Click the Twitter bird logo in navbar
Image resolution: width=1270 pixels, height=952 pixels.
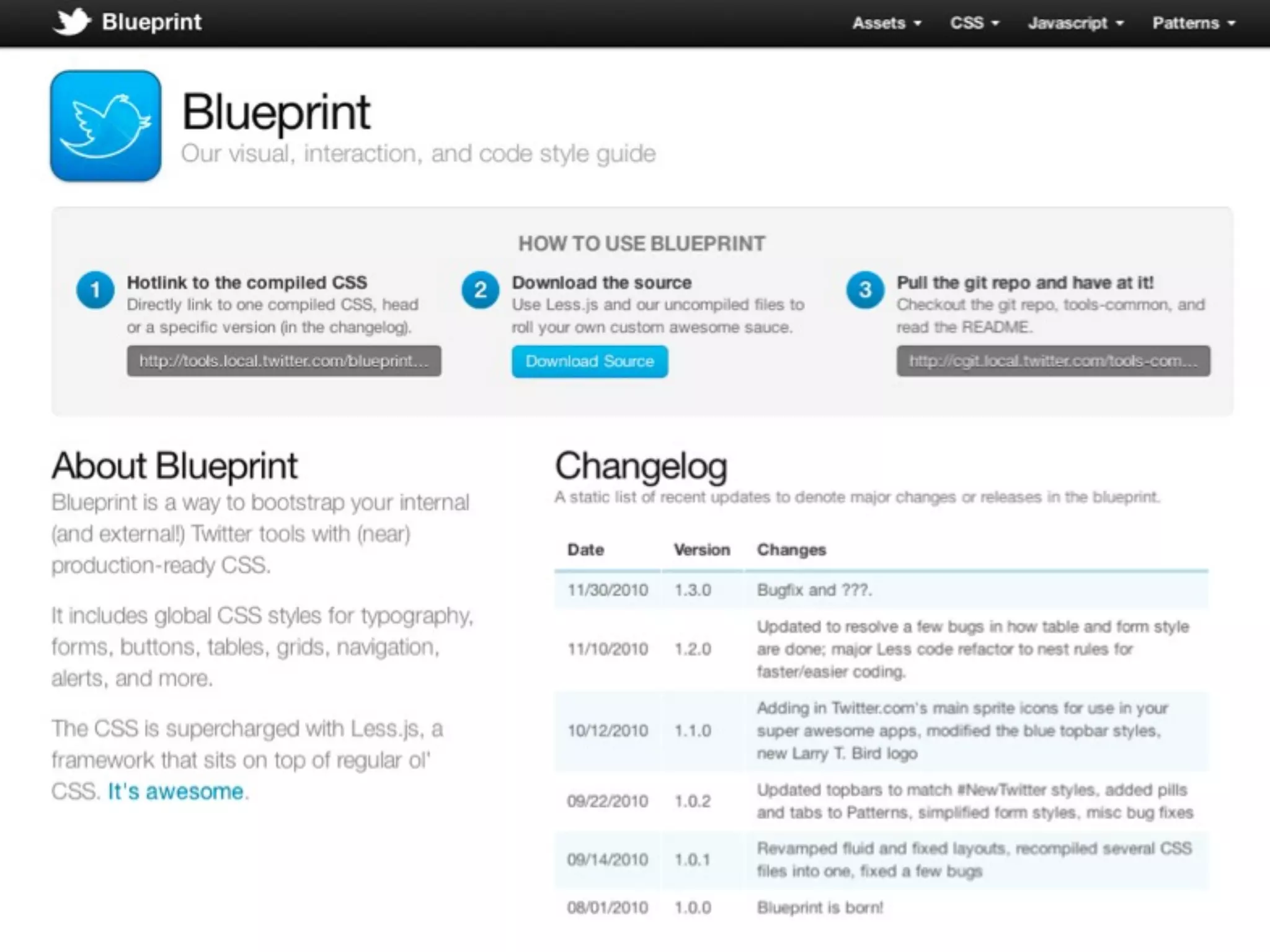72,22
